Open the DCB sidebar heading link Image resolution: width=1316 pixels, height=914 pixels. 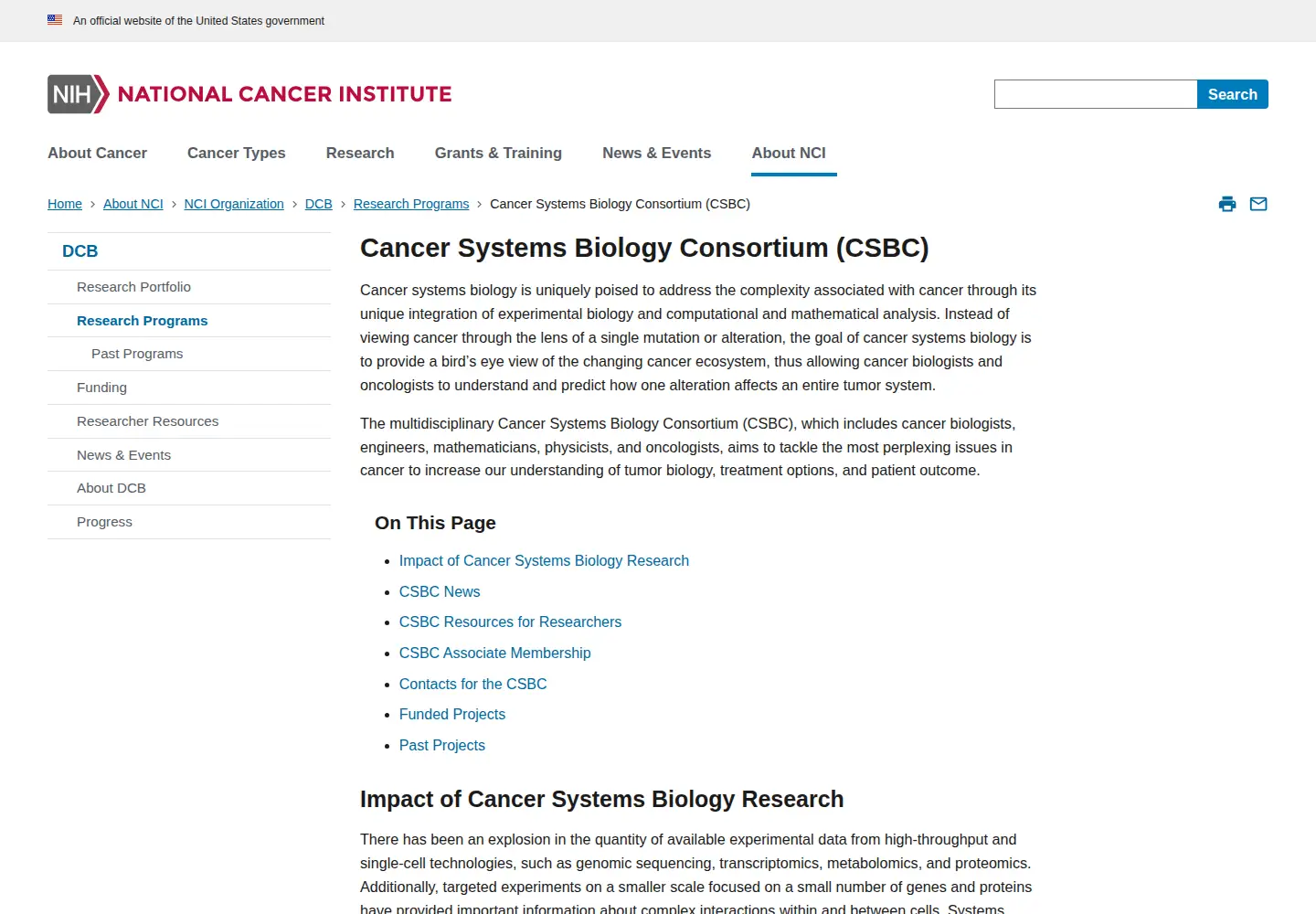[x=80, y=251]
